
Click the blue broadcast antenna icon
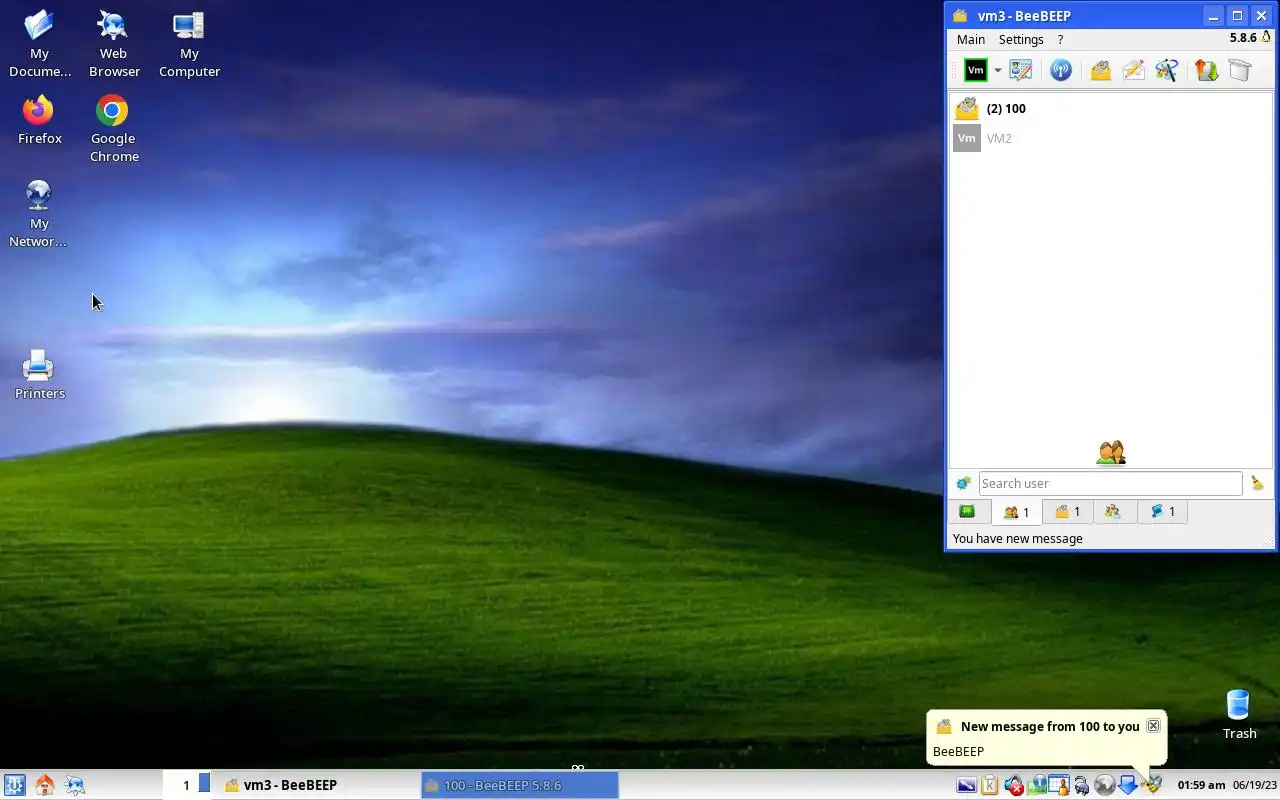1061,70
